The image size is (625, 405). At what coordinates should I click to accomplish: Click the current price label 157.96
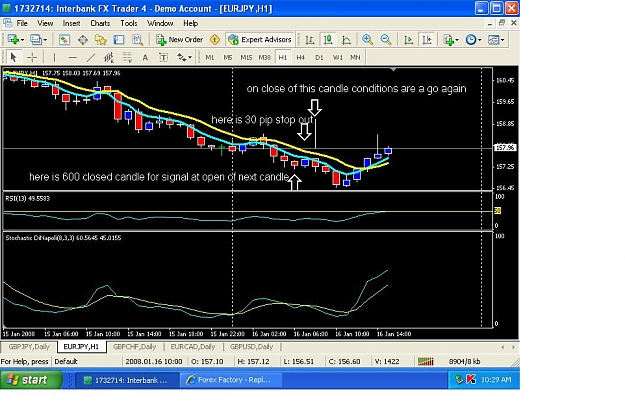click(x=505, y=148)
